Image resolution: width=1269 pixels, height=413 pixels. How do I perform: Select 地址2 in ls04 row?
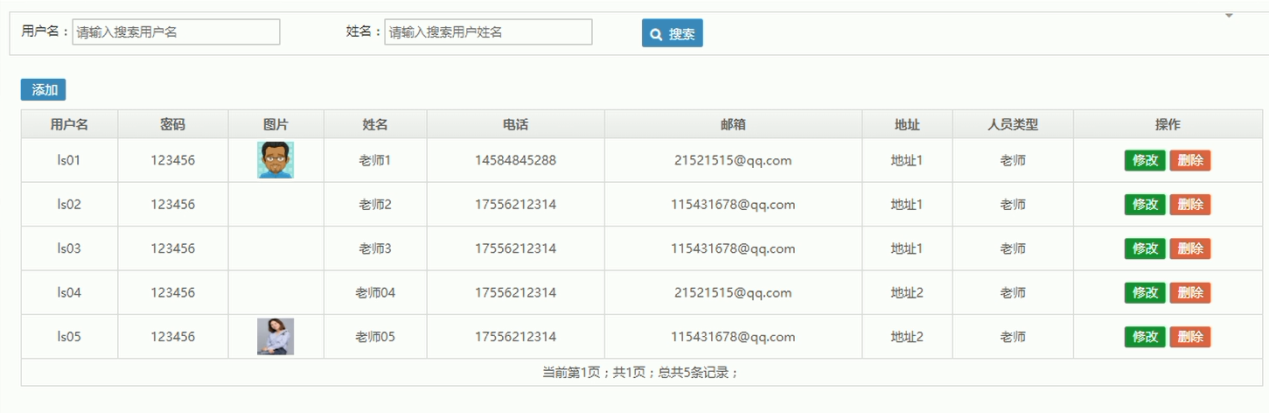[x=907, y=292]
